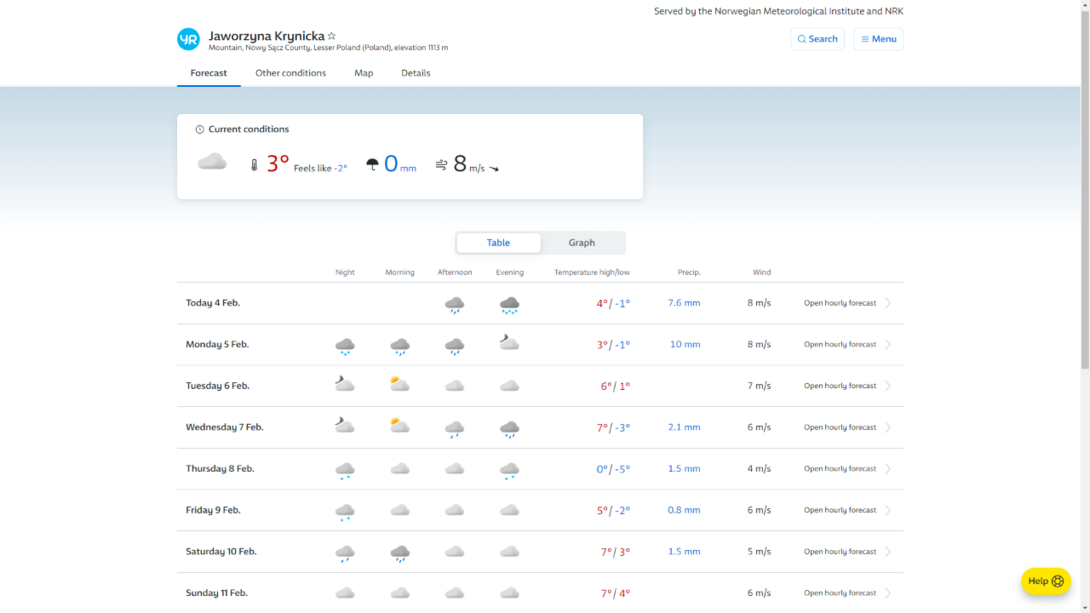The image size is (1090, 613).
Task: Open the Map tab
Action: click(x=364, y=73)
